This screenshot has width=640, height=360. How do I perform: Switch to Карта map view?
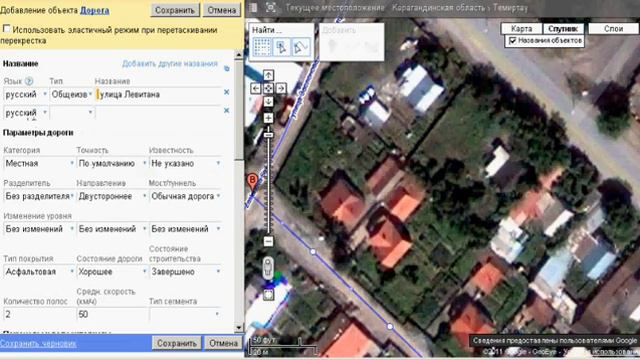click(x=522, y=29)
